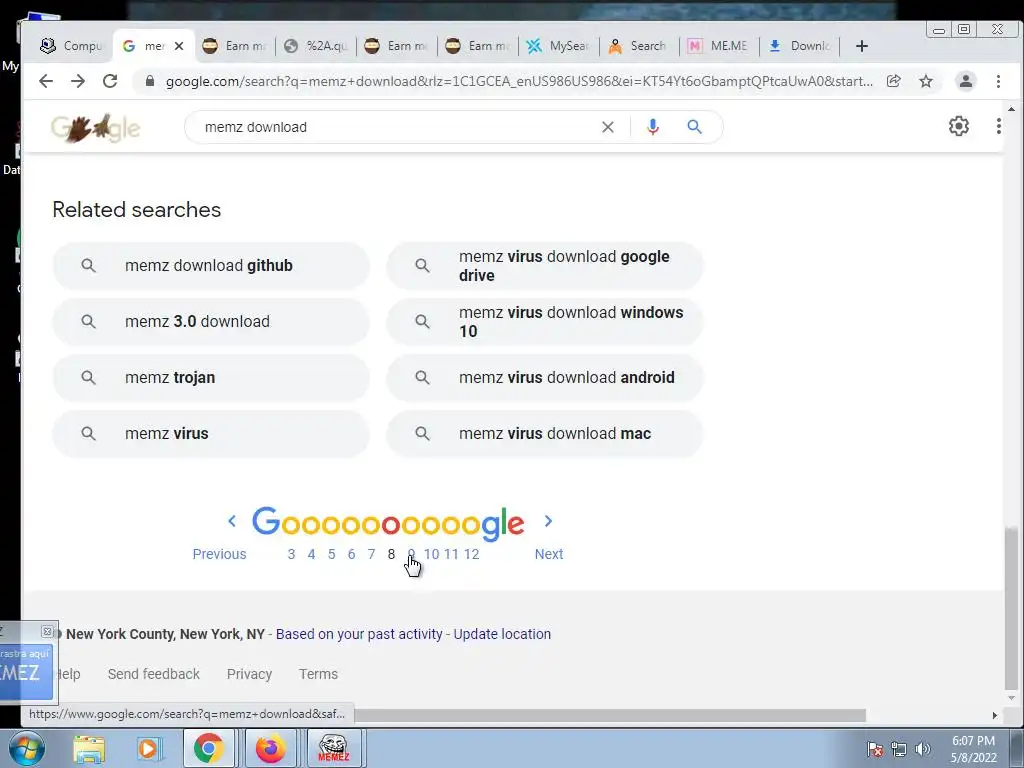
Task: Click the Google doodle logo
Action: (x=95, y=127)
